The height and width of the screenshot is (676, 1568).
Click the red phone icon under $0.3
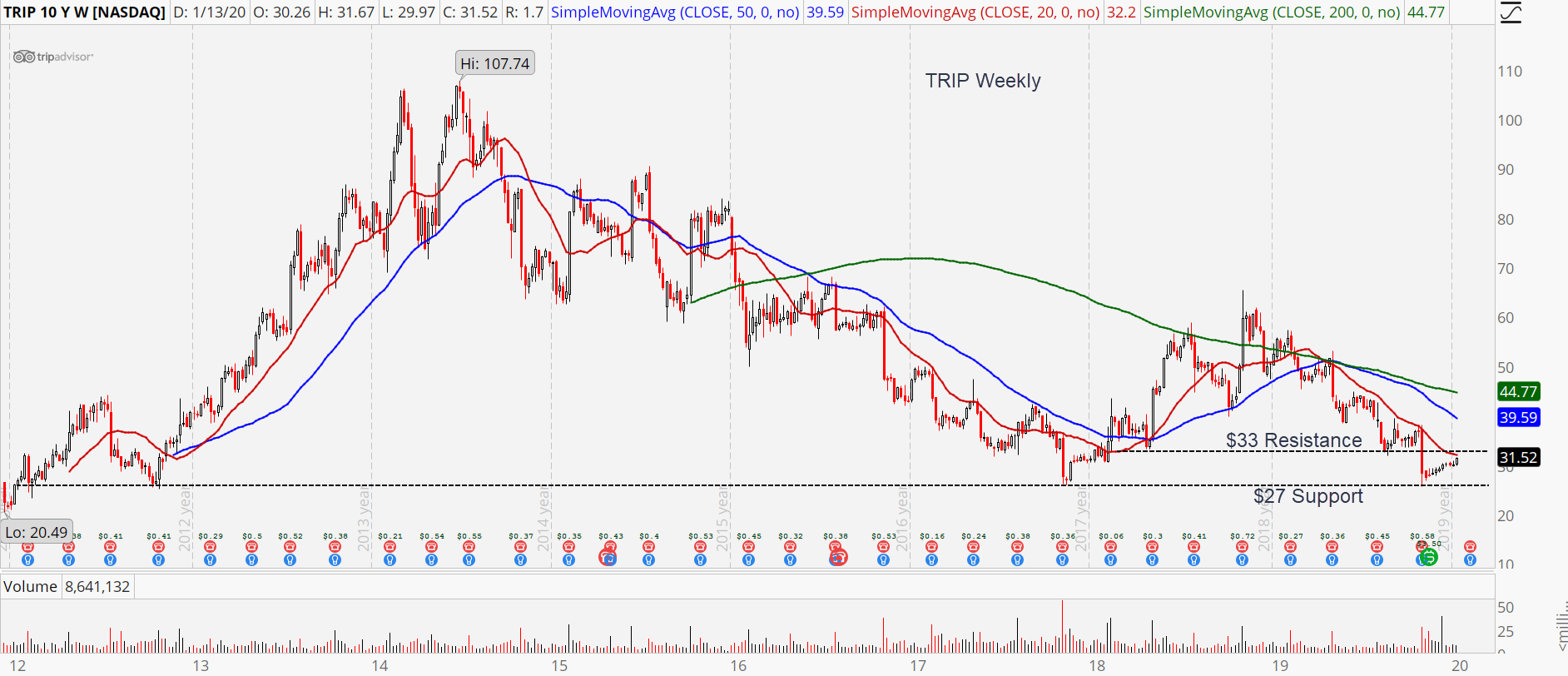click(1152, 547)
